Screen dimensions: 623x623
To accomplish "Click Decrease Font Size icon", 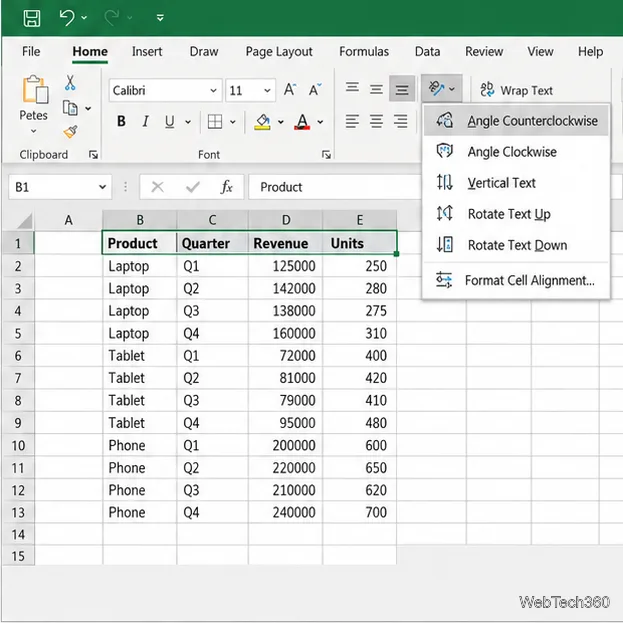I will 315,89.
